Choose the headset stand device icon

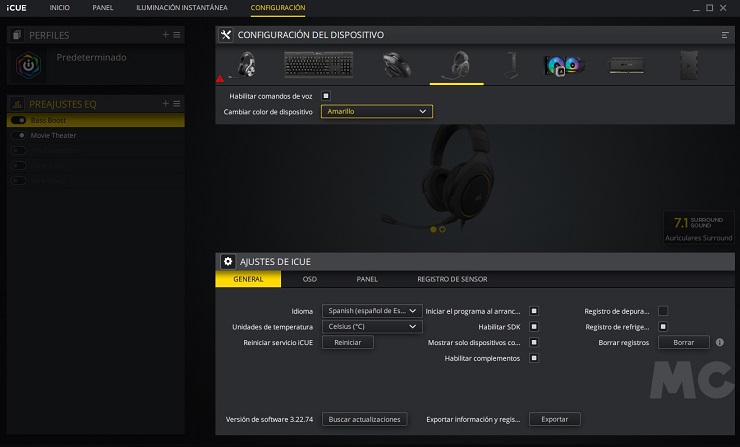click(x=511, y=65)
